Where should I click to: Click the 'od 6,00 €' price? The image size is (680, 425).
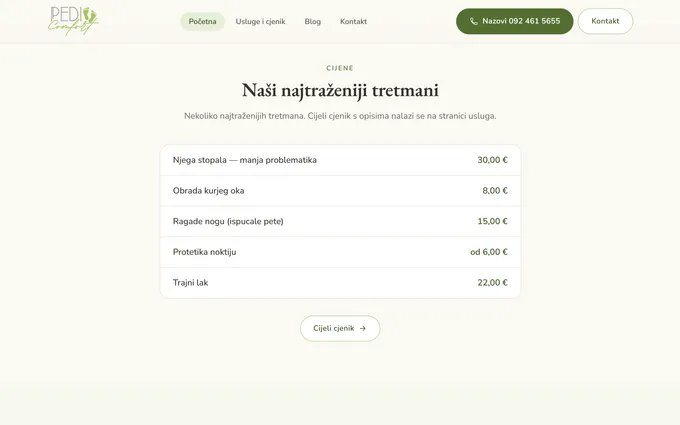[x=489, y=252]
